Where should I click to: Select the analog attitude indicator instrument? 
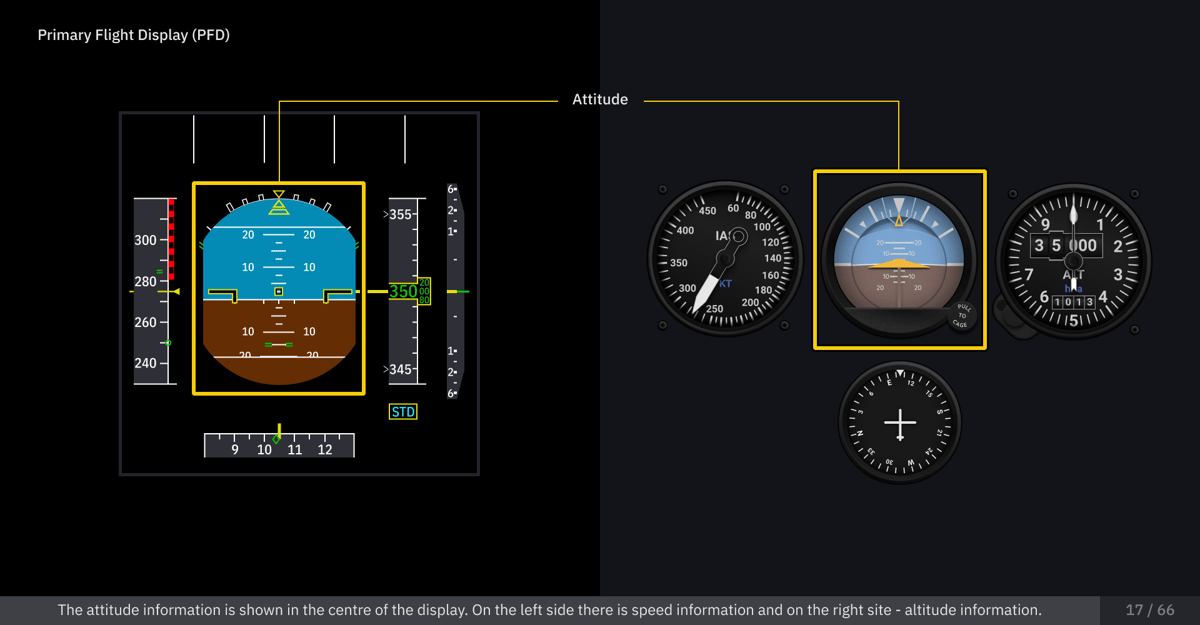(899, 259)
